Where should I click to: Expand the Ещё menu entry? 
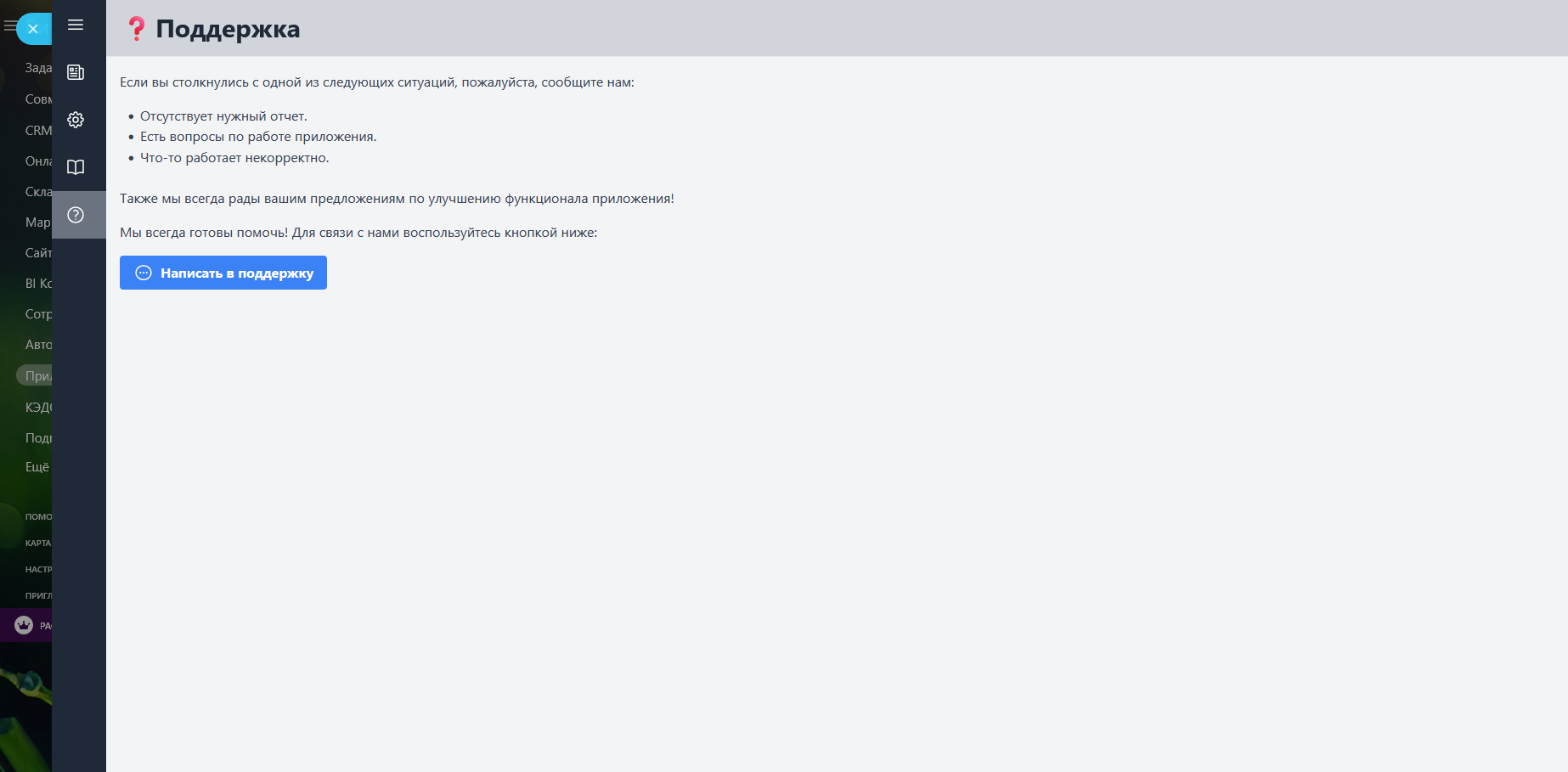coord(37,467)
